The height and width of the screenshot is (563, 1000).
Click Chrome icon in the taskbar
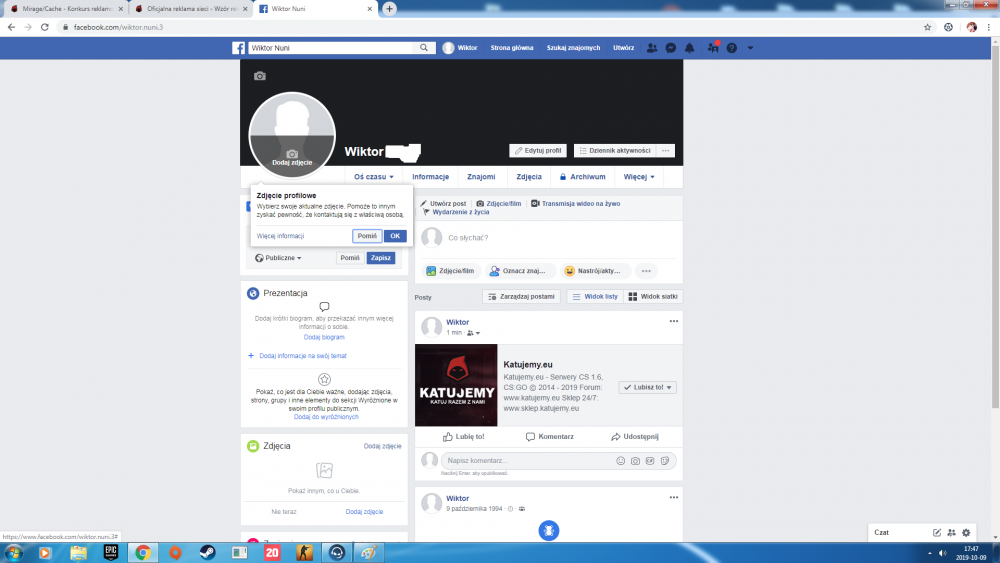coord(143,552)
